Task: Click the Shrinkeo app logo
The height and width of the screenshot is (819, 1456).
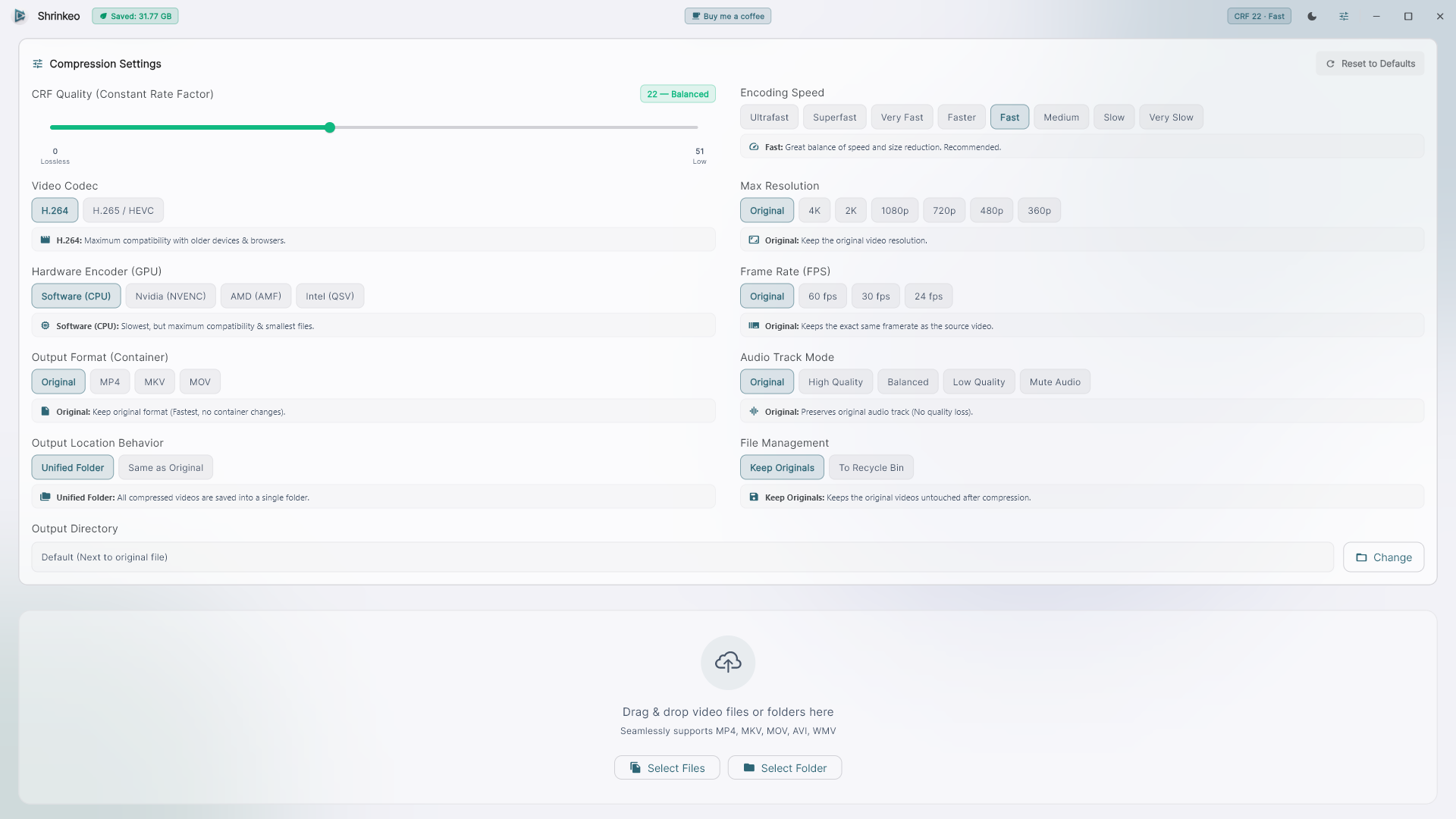Action: [x=20, y=16]
